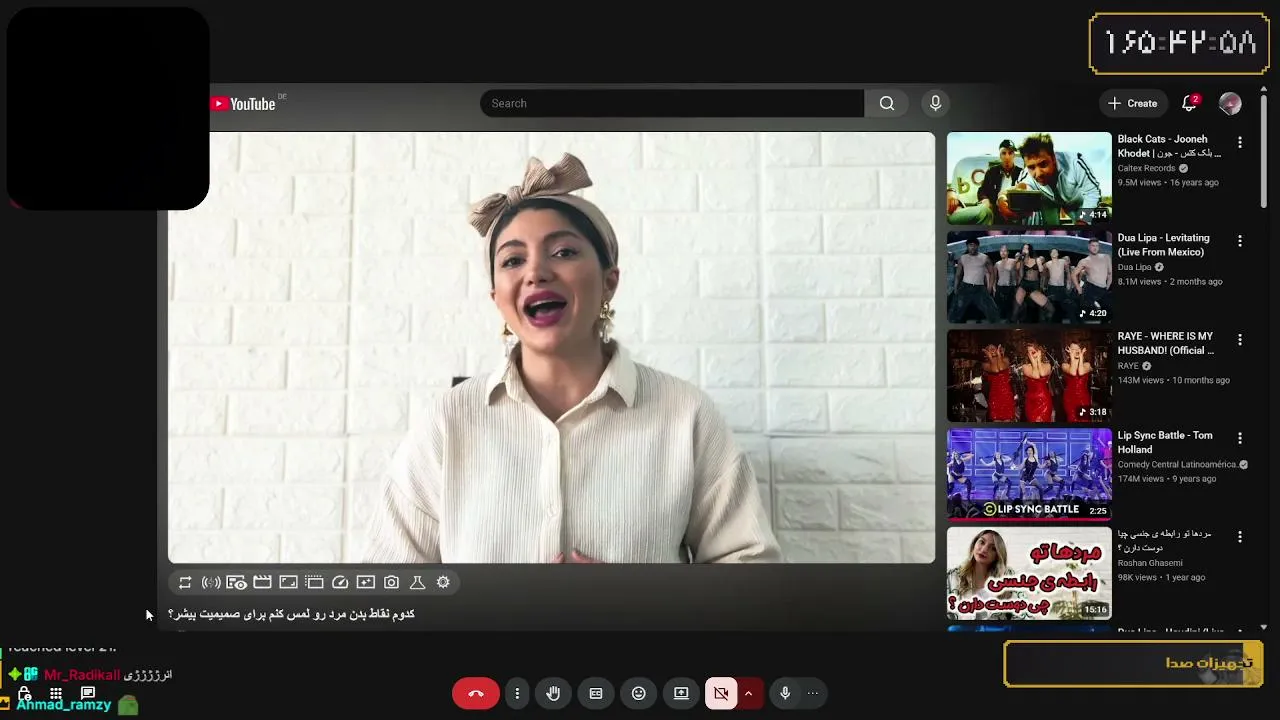1280x720 pixels.
Task: Click the lock icon at bottom left
Action: coord(25,693)
